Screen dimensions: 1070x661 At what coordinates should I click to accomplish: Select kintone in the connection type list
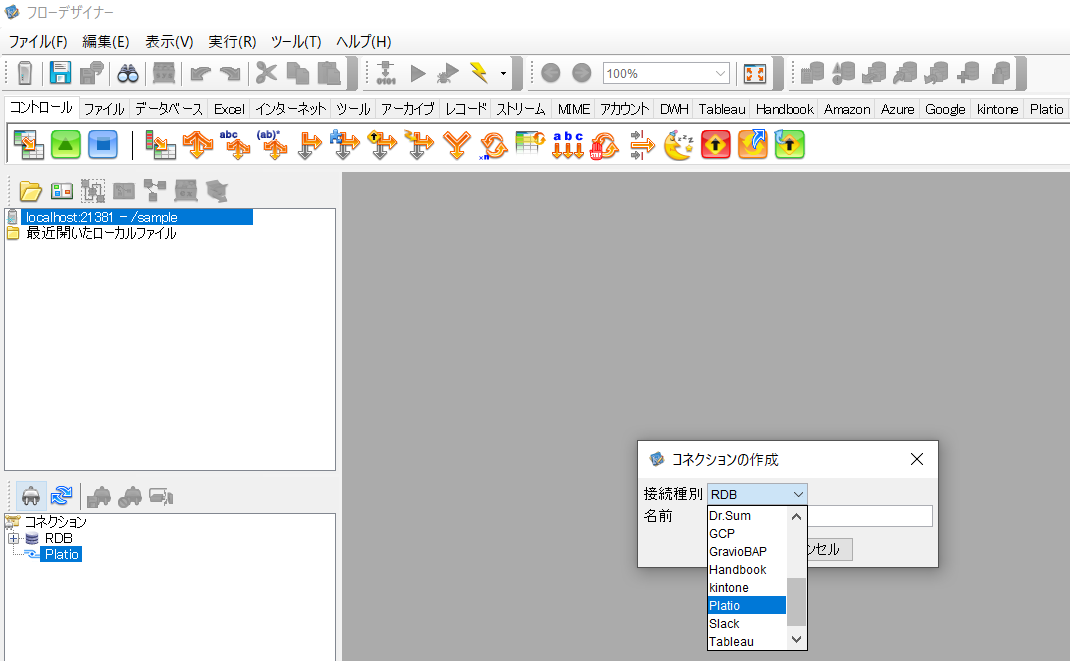747,587
